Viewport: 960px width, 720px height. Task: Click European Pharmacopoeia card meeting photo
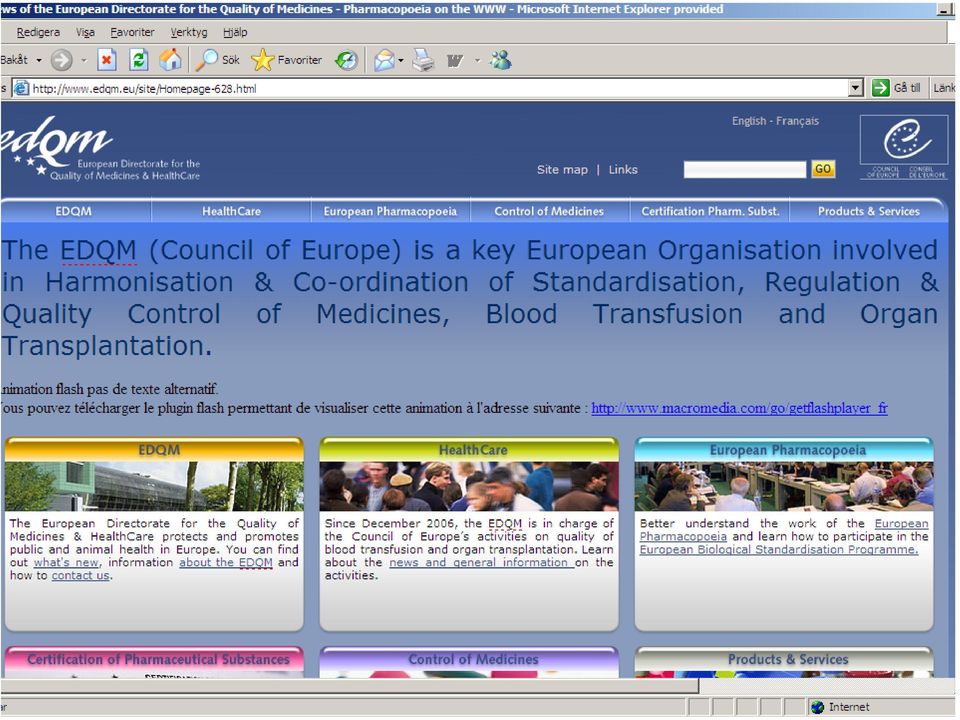pos(784,486)
